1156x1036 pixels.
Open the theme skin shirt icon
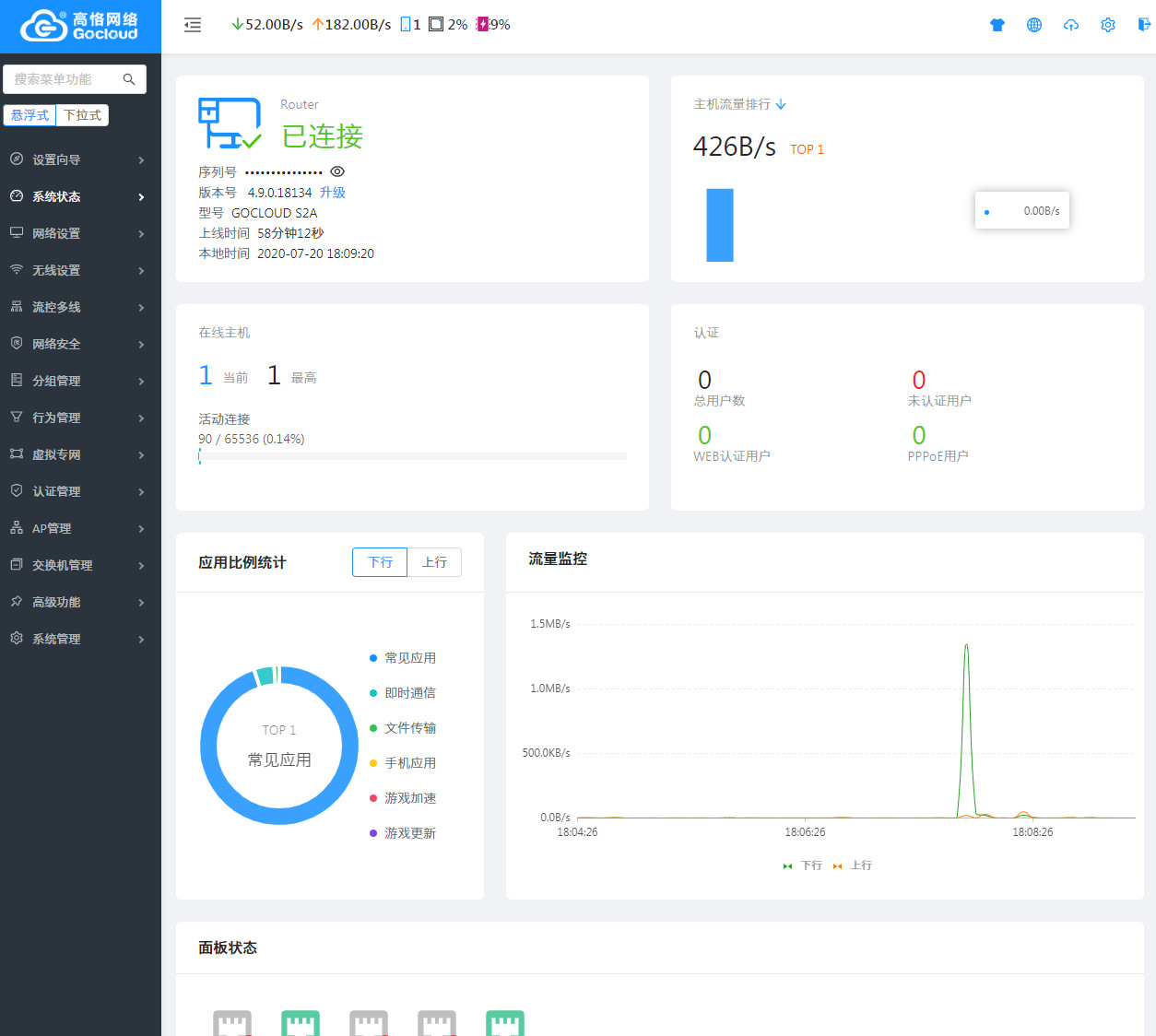point(997,25)
